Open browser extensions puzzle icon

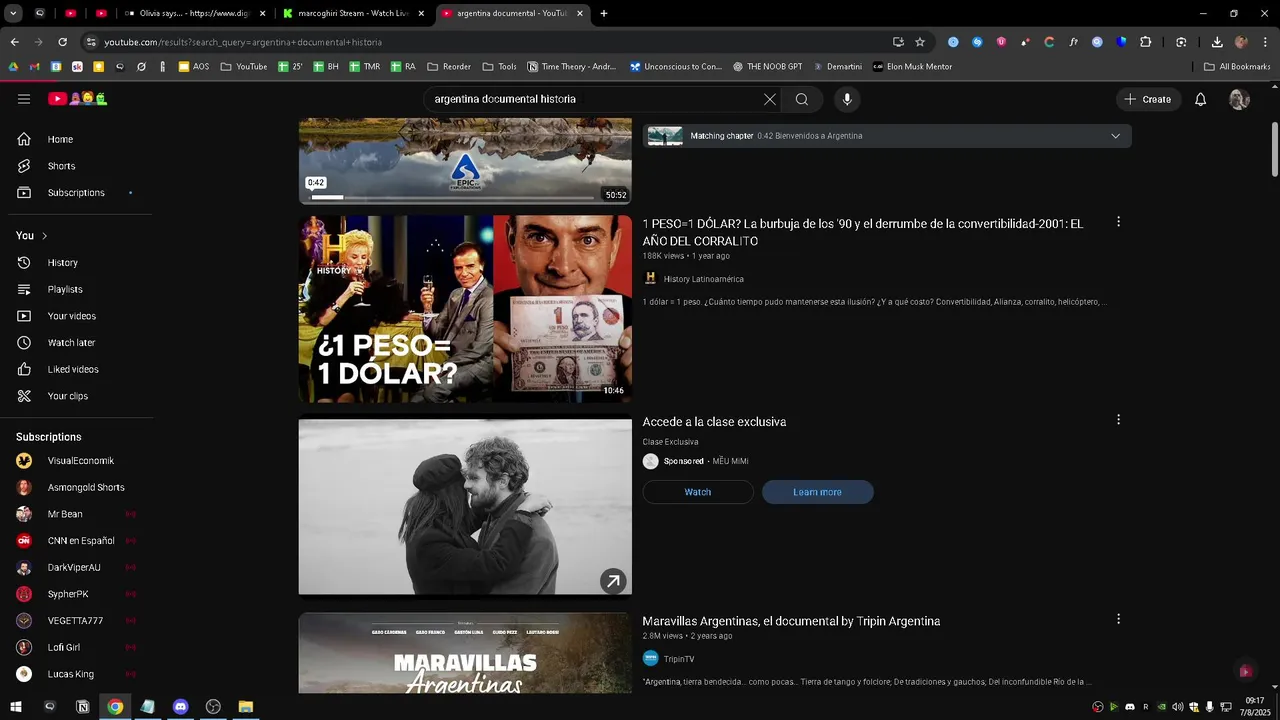pos(1146,42)
